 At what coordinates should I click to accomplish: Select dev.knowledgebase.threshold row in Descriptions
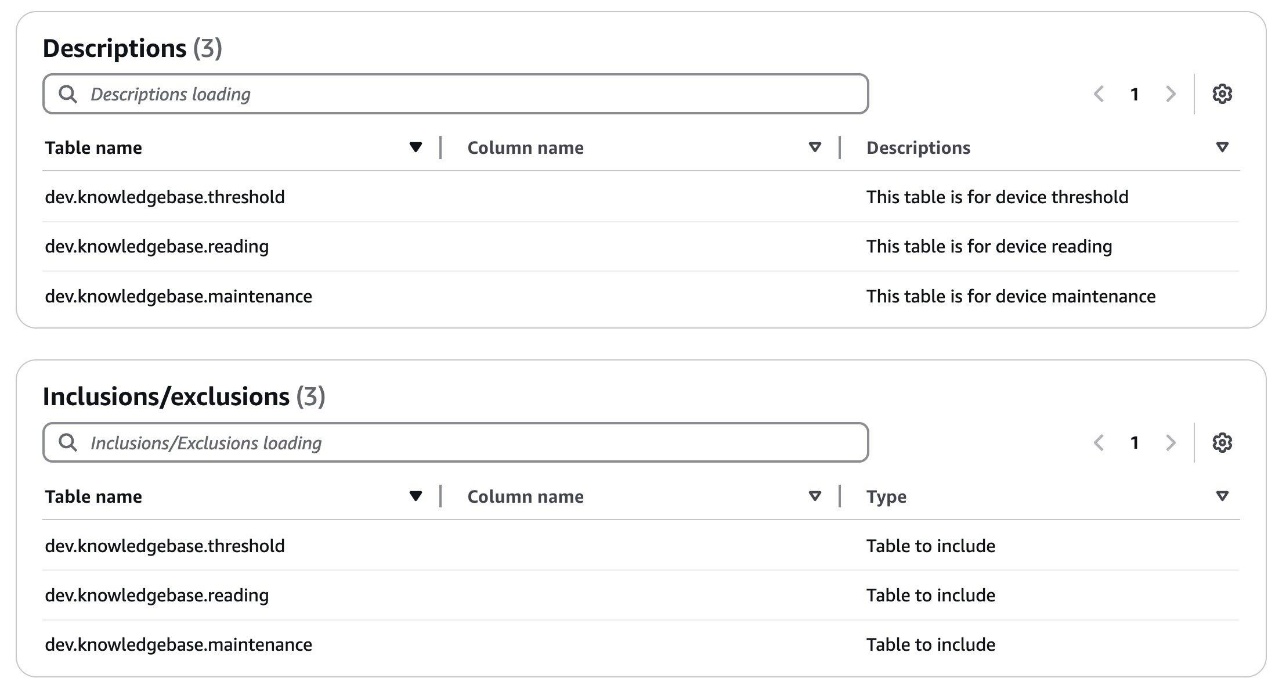point(165,197)
